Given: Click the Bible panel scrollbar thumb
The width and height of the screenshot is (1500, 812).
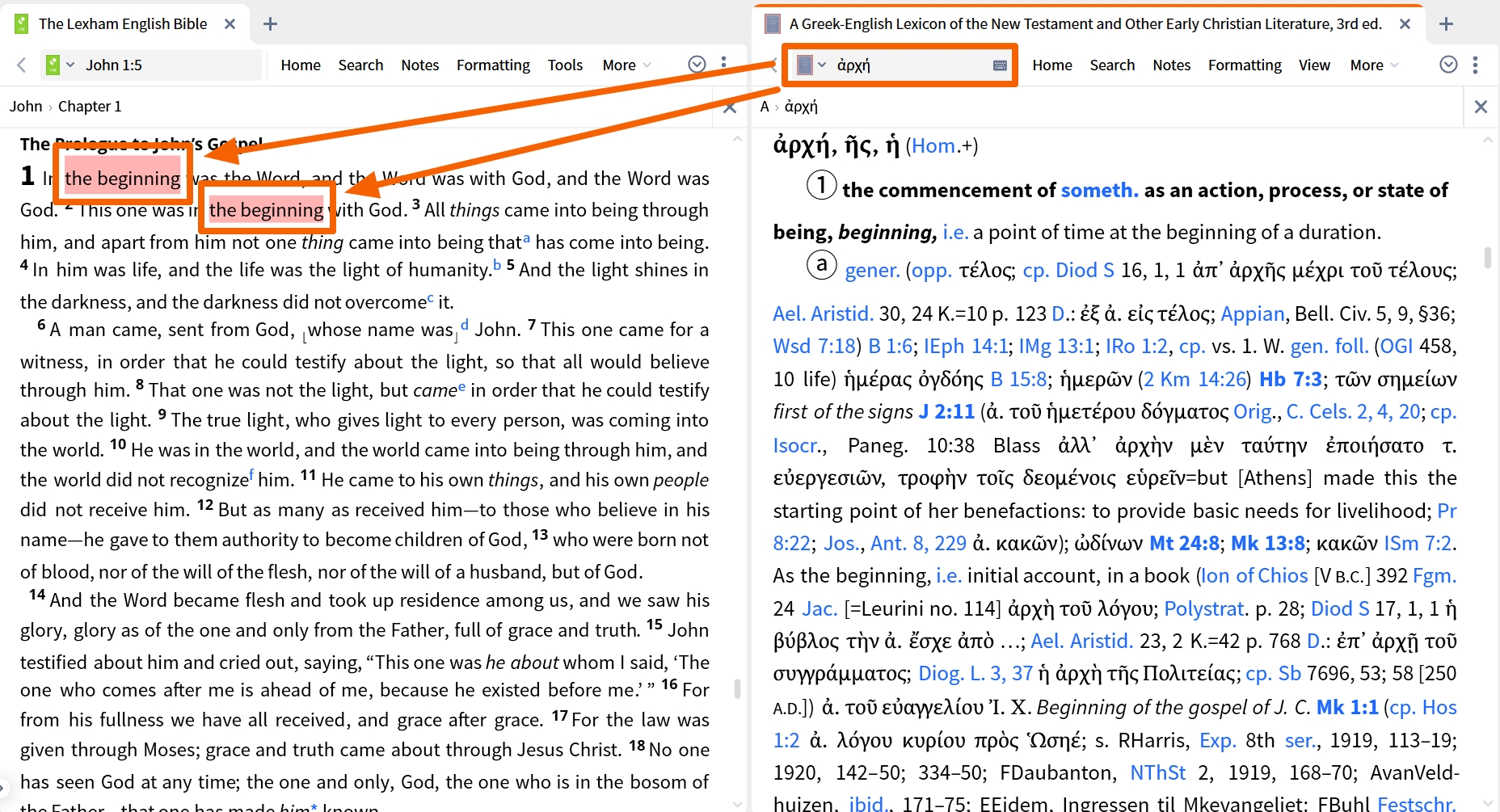Looking at the screenshot, I should pos(737,688).
